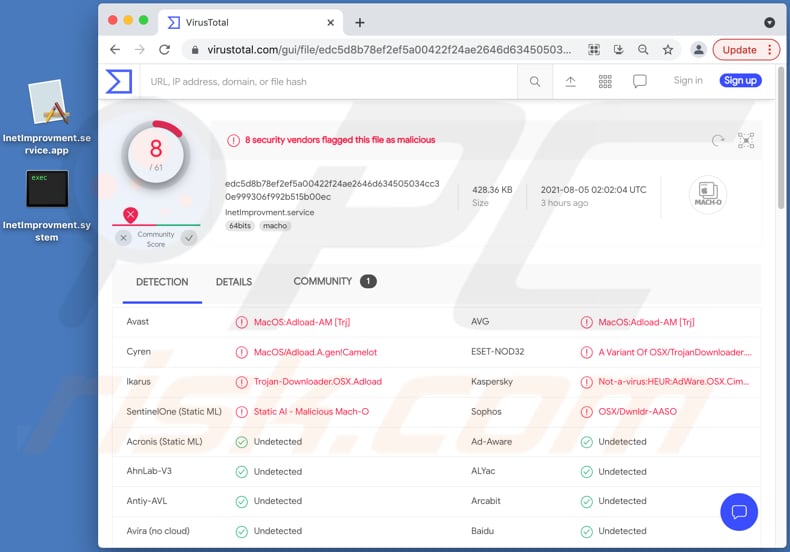Screen dimensions: 790x552
Task: Open the QR/grid icon in address bar
Action: [594, 49]
